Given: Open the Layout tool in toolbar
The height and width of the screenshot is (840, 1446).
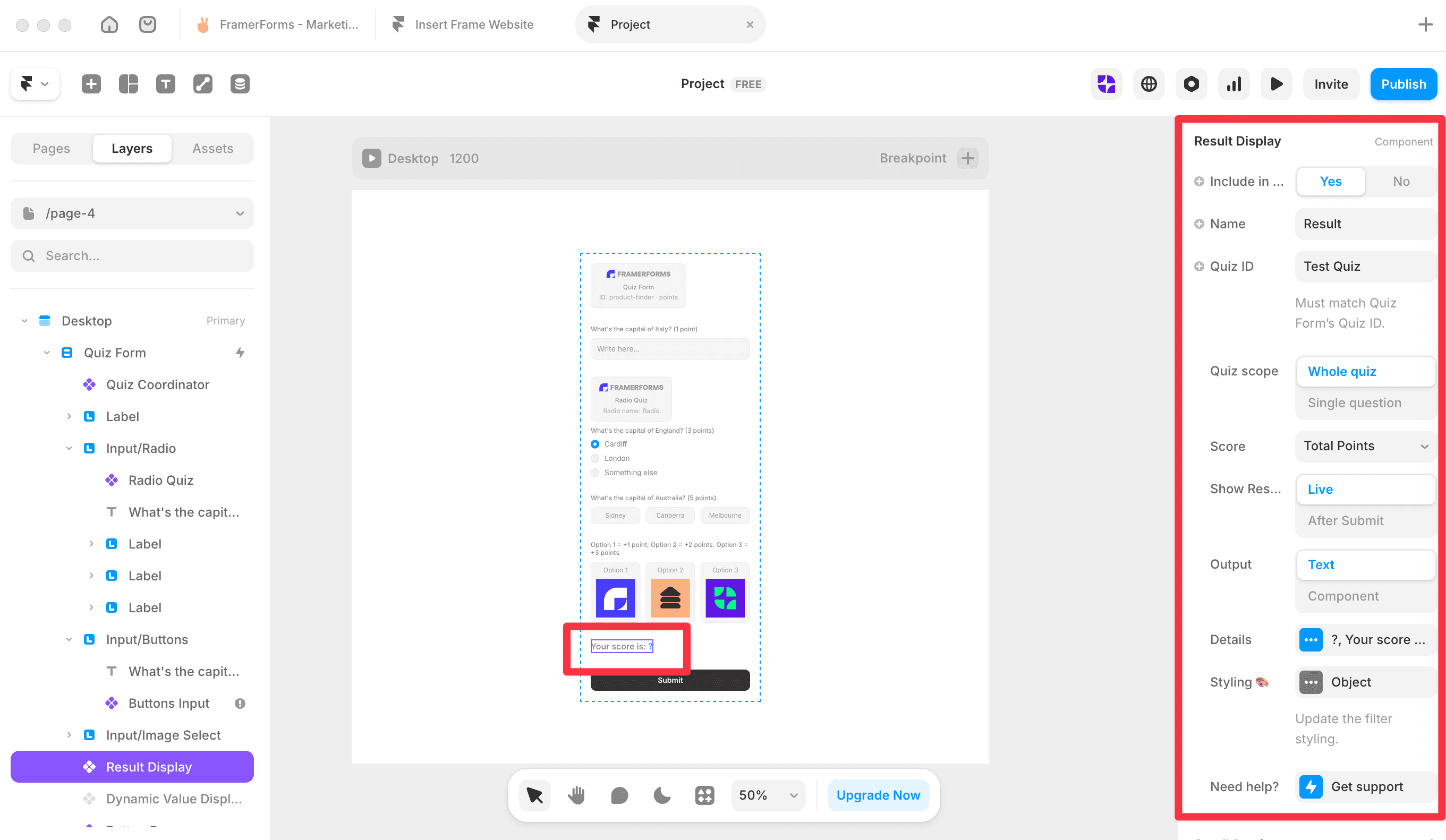Looking at the screenshot, I should 128,84.
